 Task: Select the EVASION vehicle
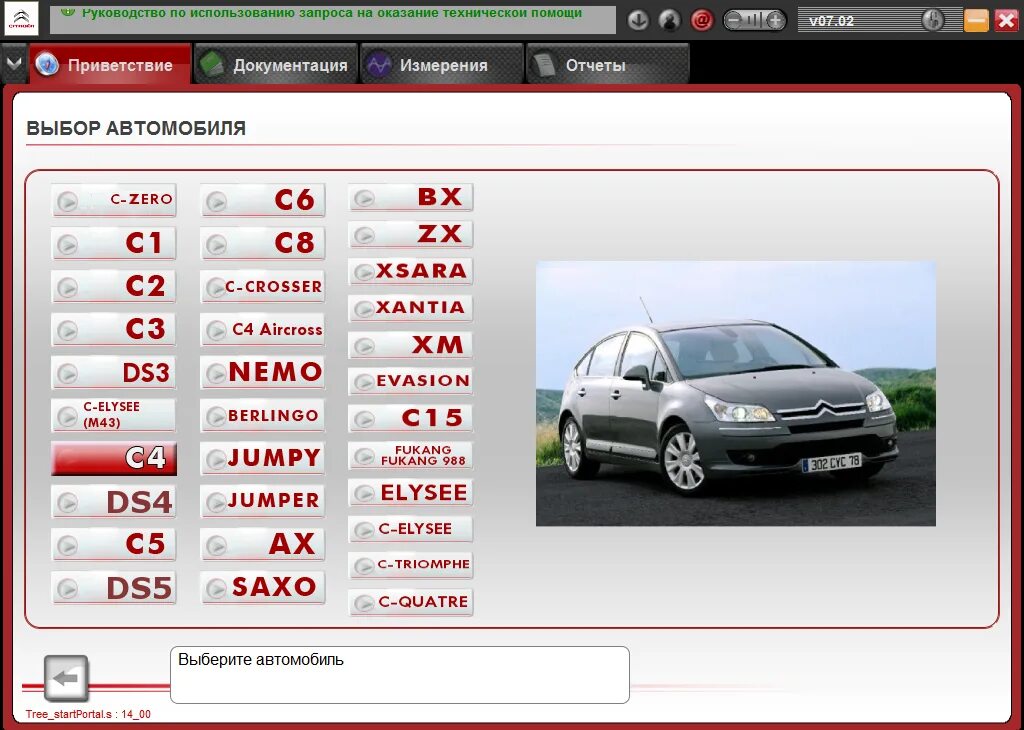pyautogui.click(x=411, y=381)
